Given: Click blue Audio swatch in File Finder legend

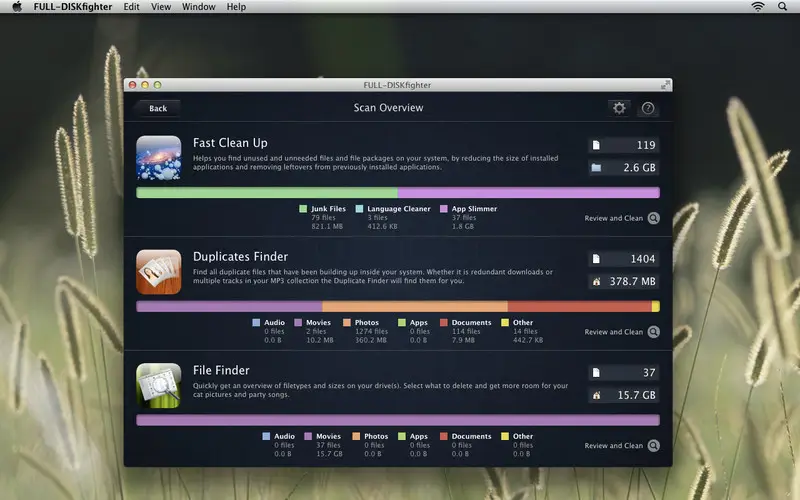Looking at the screenshot, I should [x=266, y=436].
